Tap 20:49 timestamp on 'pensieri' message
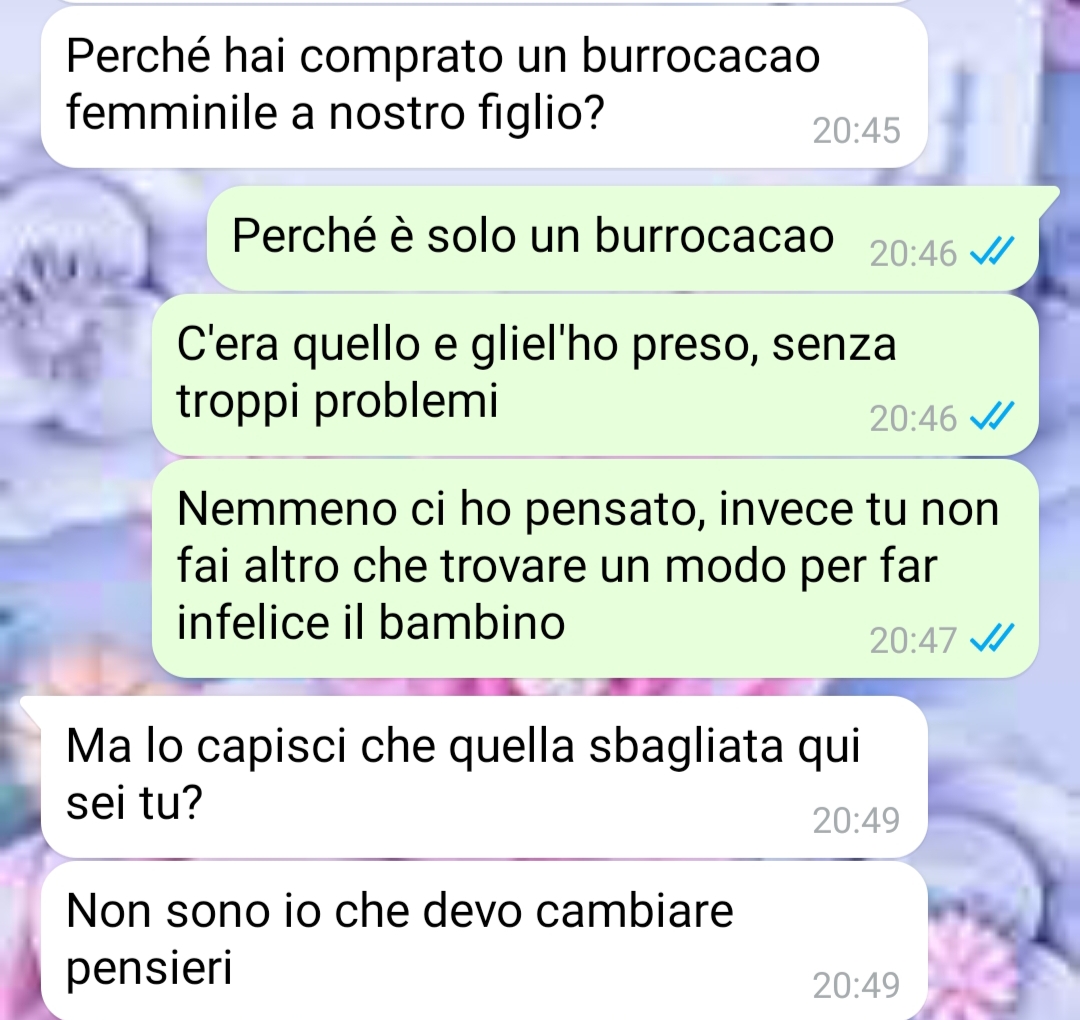The width and height of the screenshot is (1080, 1020). [856, 985]
